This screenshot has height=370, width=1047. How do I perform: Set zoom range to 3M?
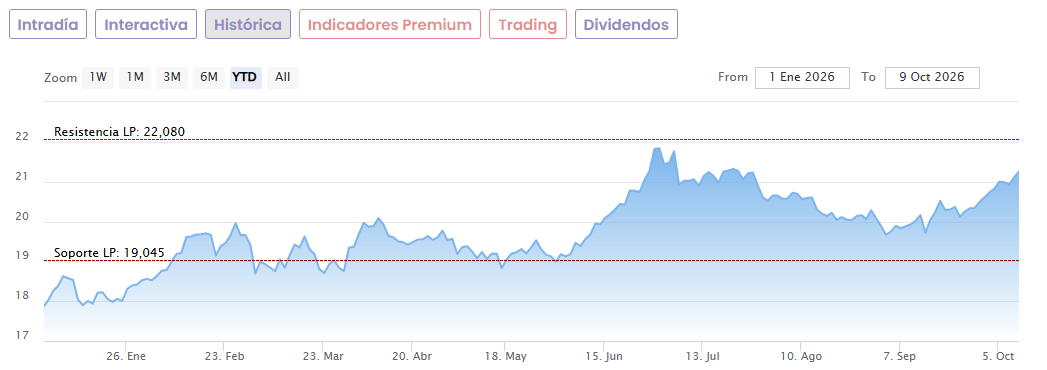(172, 77)
